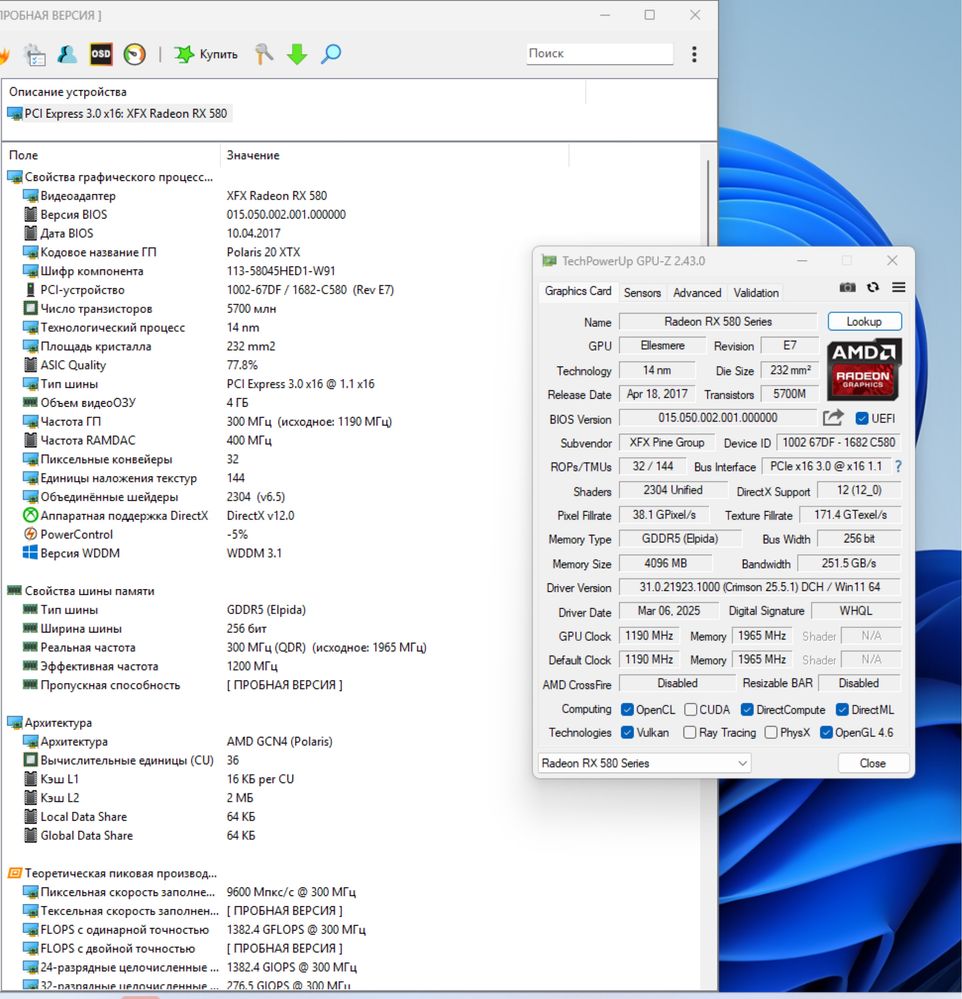Click the BIOS export share arrow icon
The height and width of the screenshot is (999, 962).
pyautogui.click(x=833, y=418)
